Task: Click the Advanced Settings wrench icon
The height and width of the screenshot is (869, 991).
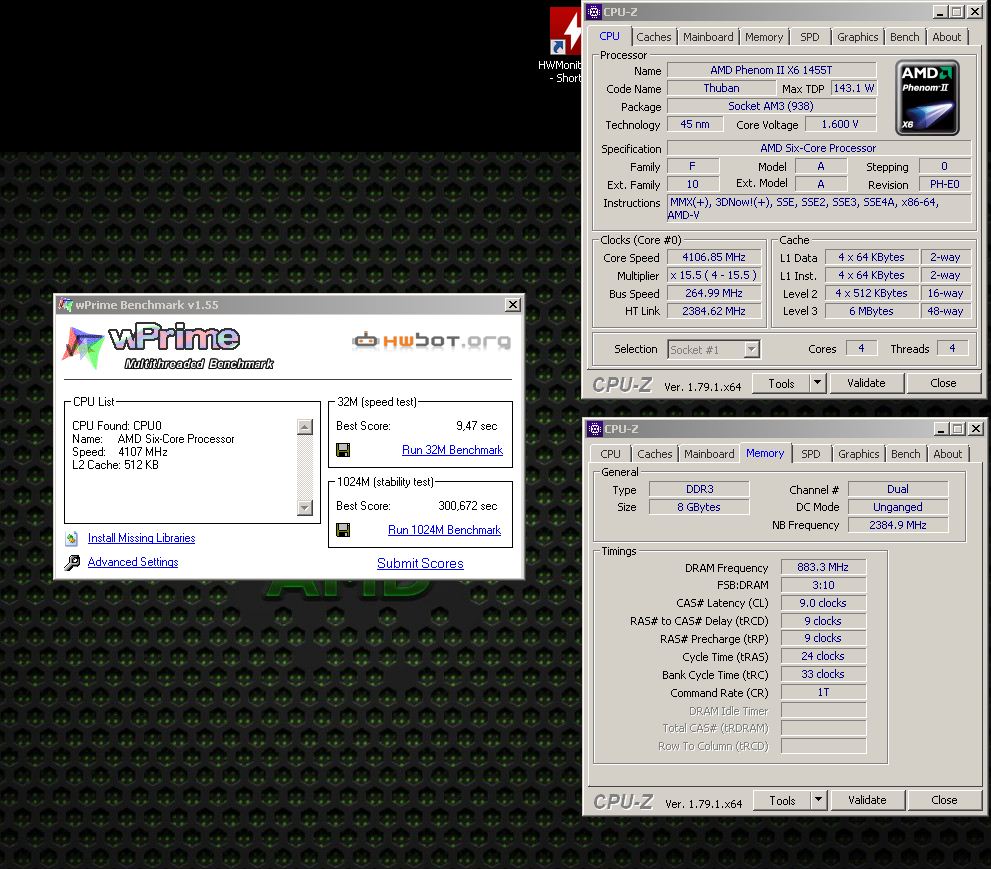Action: click(73, 562)
